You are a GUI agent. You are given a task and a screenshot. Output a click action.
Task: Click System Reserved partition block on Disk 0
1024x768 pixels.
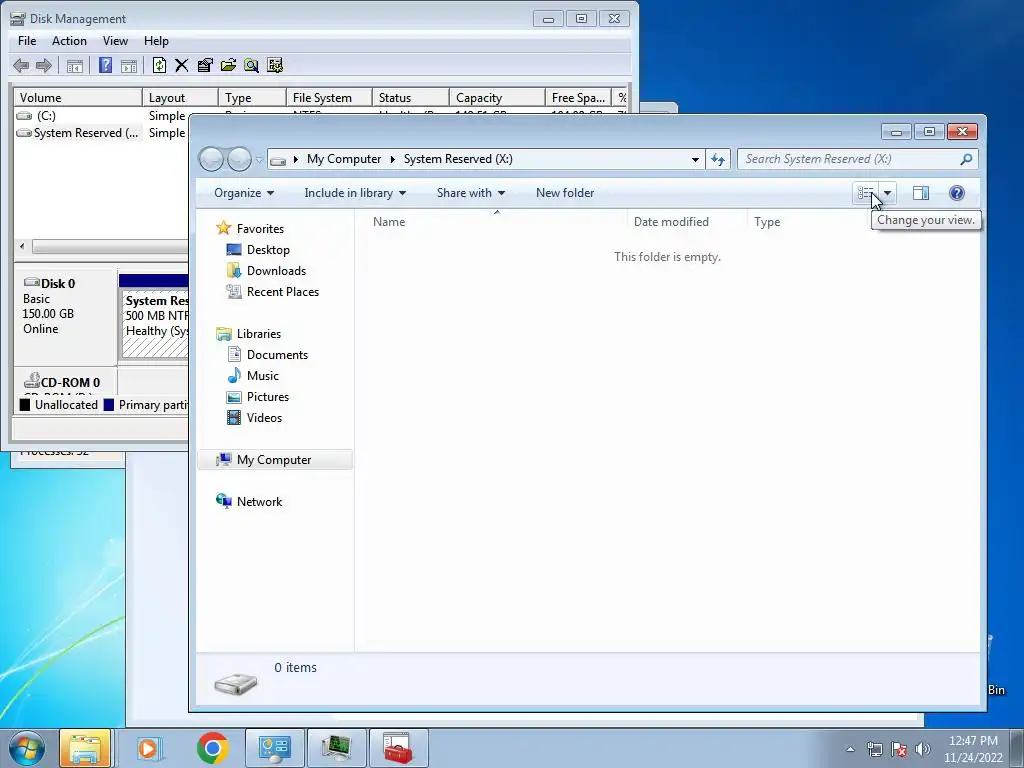click(x=155, y=325)
